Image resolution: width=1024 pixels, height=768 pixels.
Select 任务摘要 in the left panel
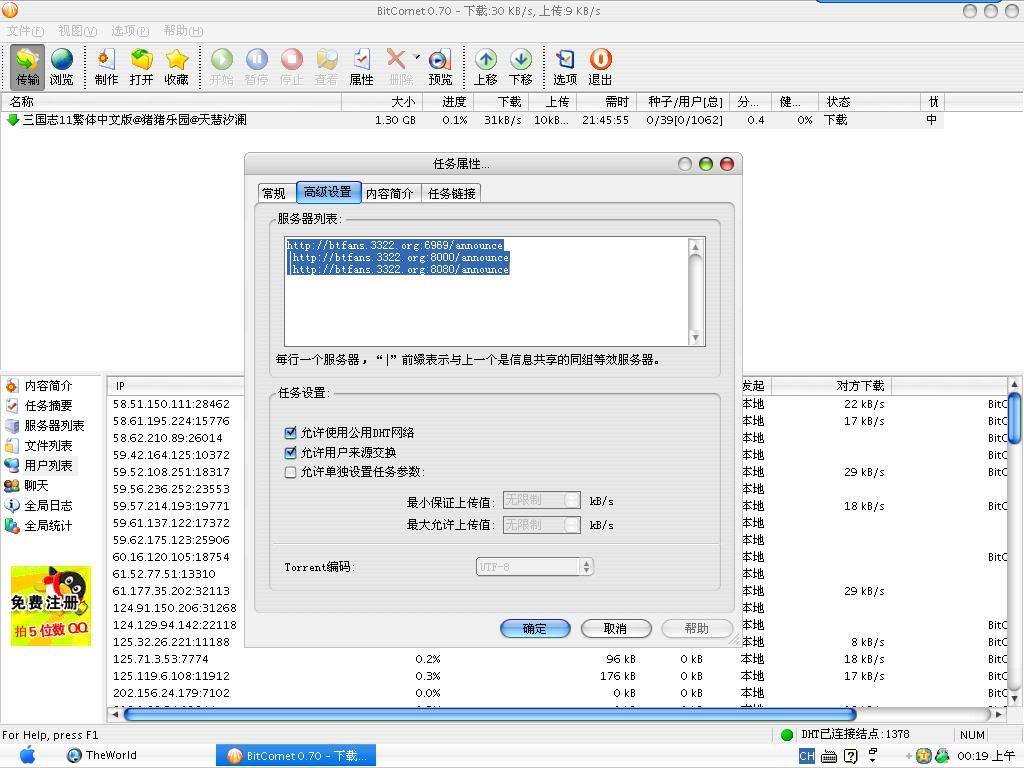pos(40,406)
